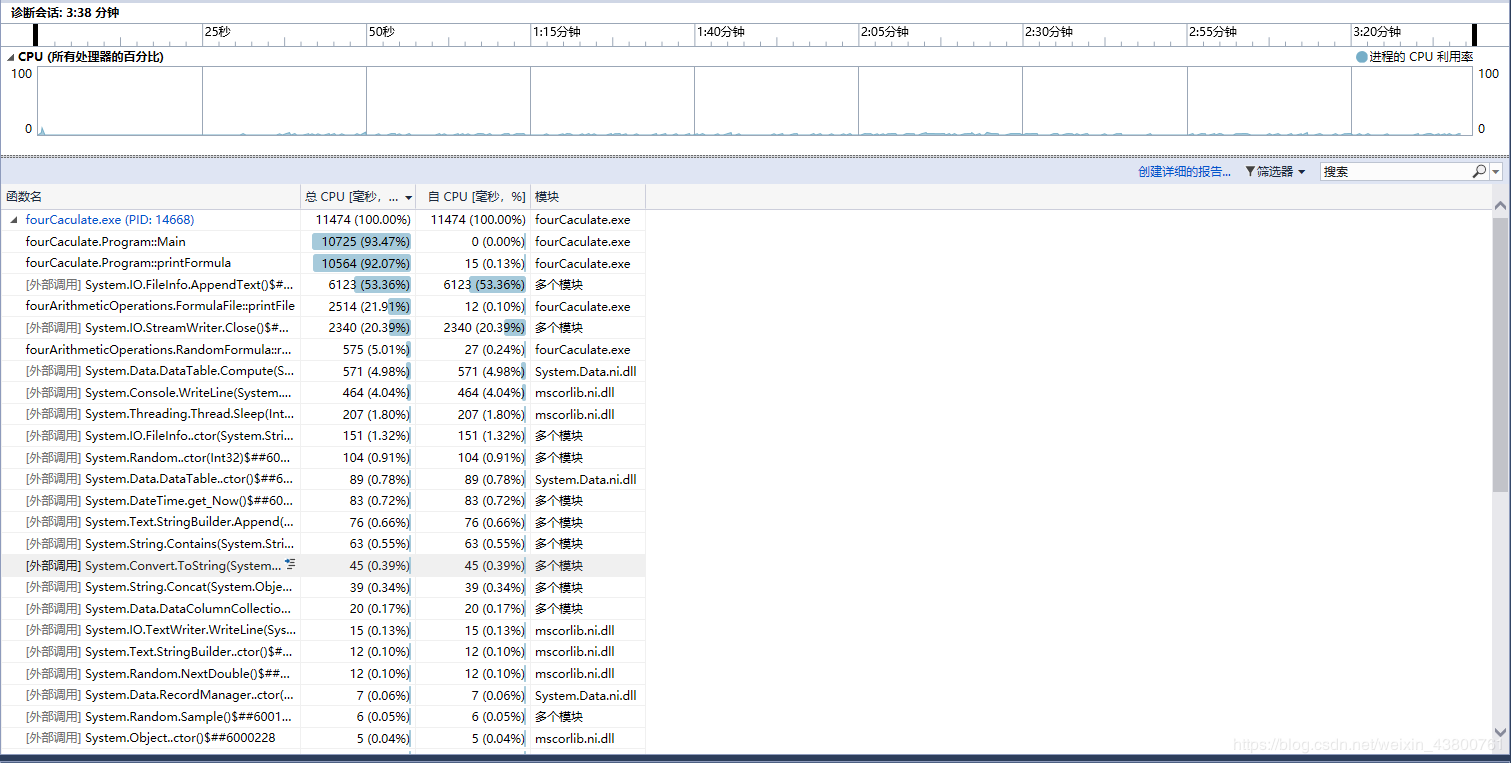Image resolution: width=1511 pixels, height=763 pixels.
Task: Click the 50秒 mark on the timeline ruler
Action: pos(381,32)
